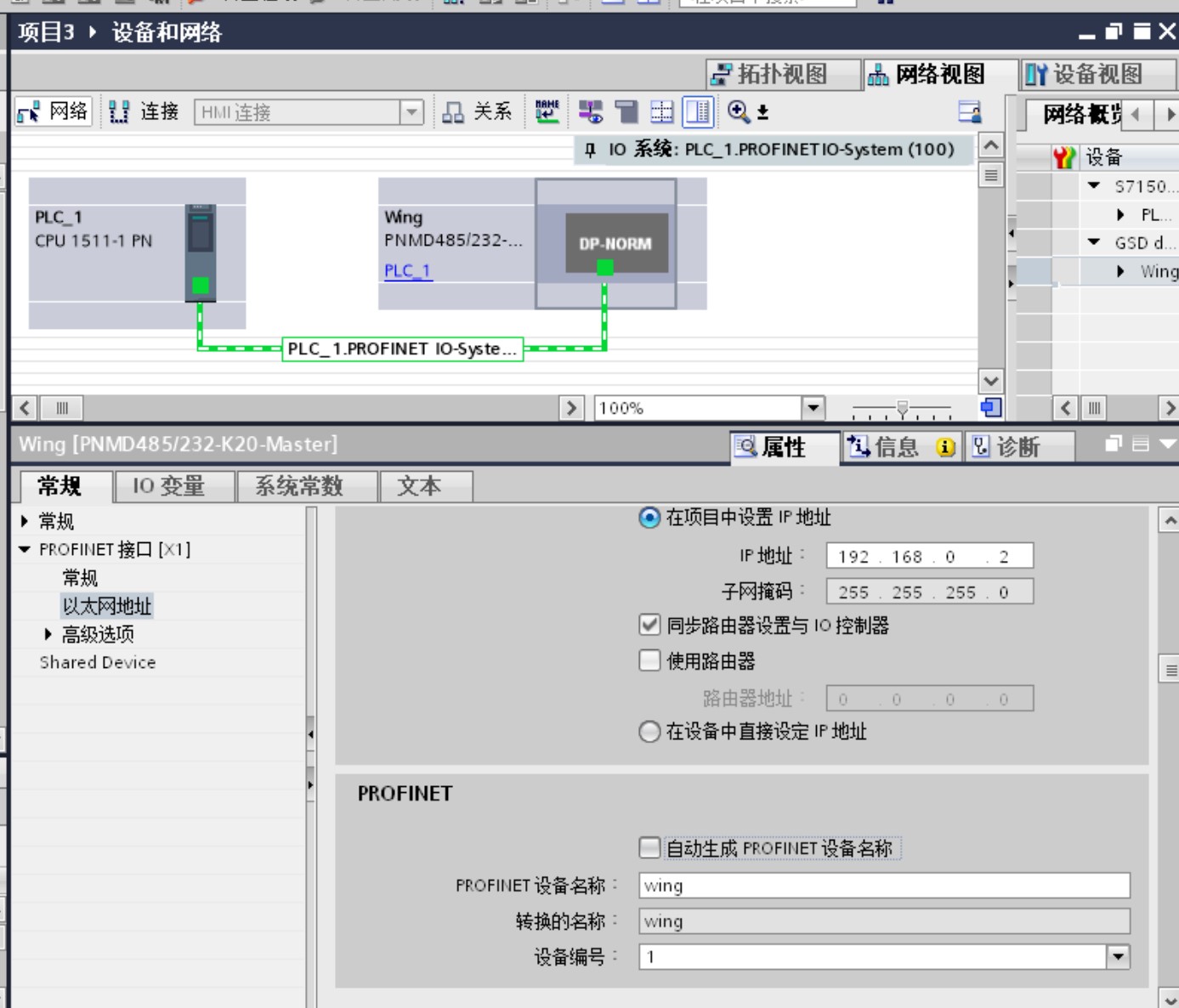Open the 100% zoom level dropdown
This screenshot has width=1179, height=1008.
tap(813, 408)
